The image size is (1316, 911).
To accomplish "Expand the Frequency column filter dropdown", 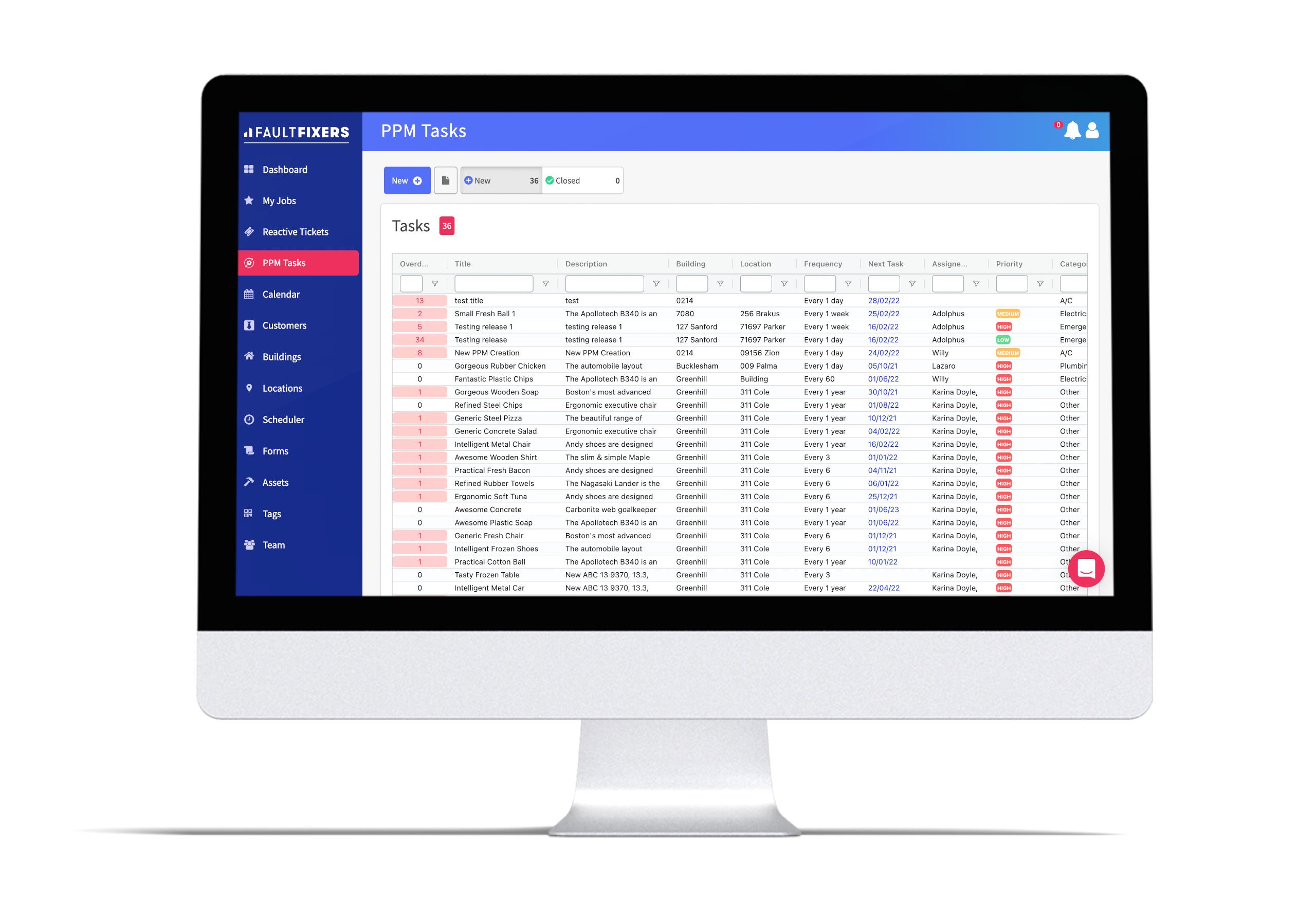I will (848, 284).
